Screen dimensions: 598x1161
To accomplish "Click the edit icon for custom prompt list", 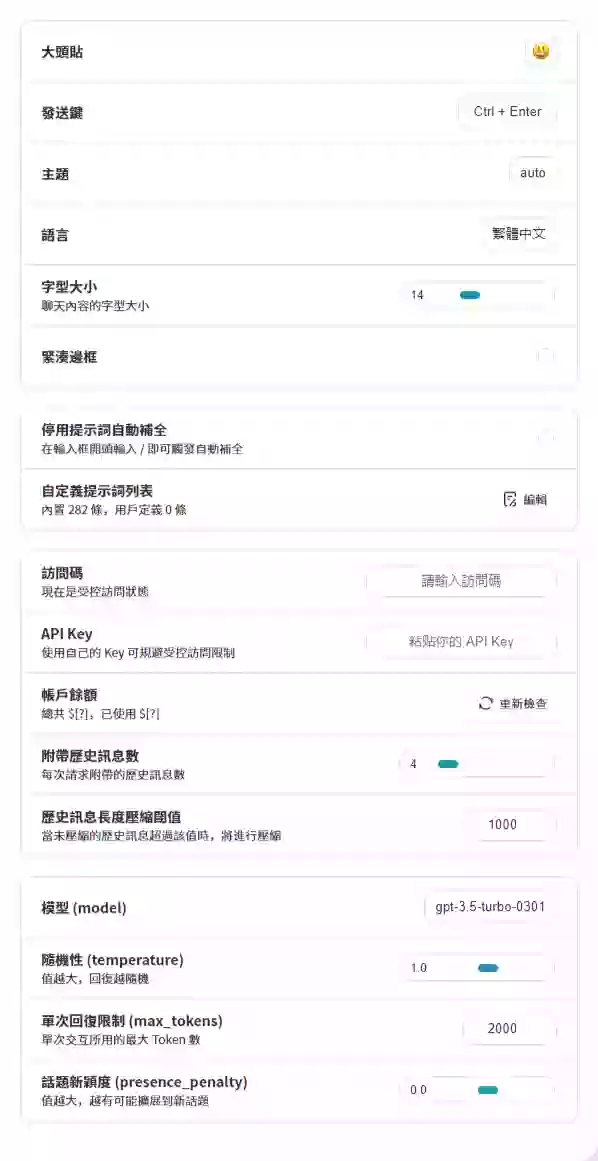I will (x=509, y=500).
